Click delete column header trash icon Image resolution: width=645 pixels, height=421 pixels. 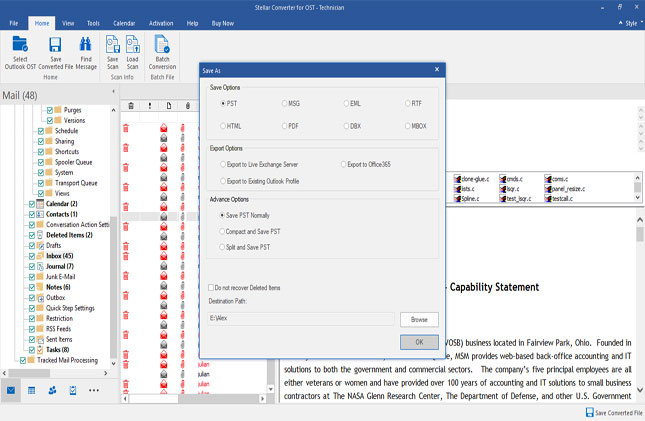point(131,106)
